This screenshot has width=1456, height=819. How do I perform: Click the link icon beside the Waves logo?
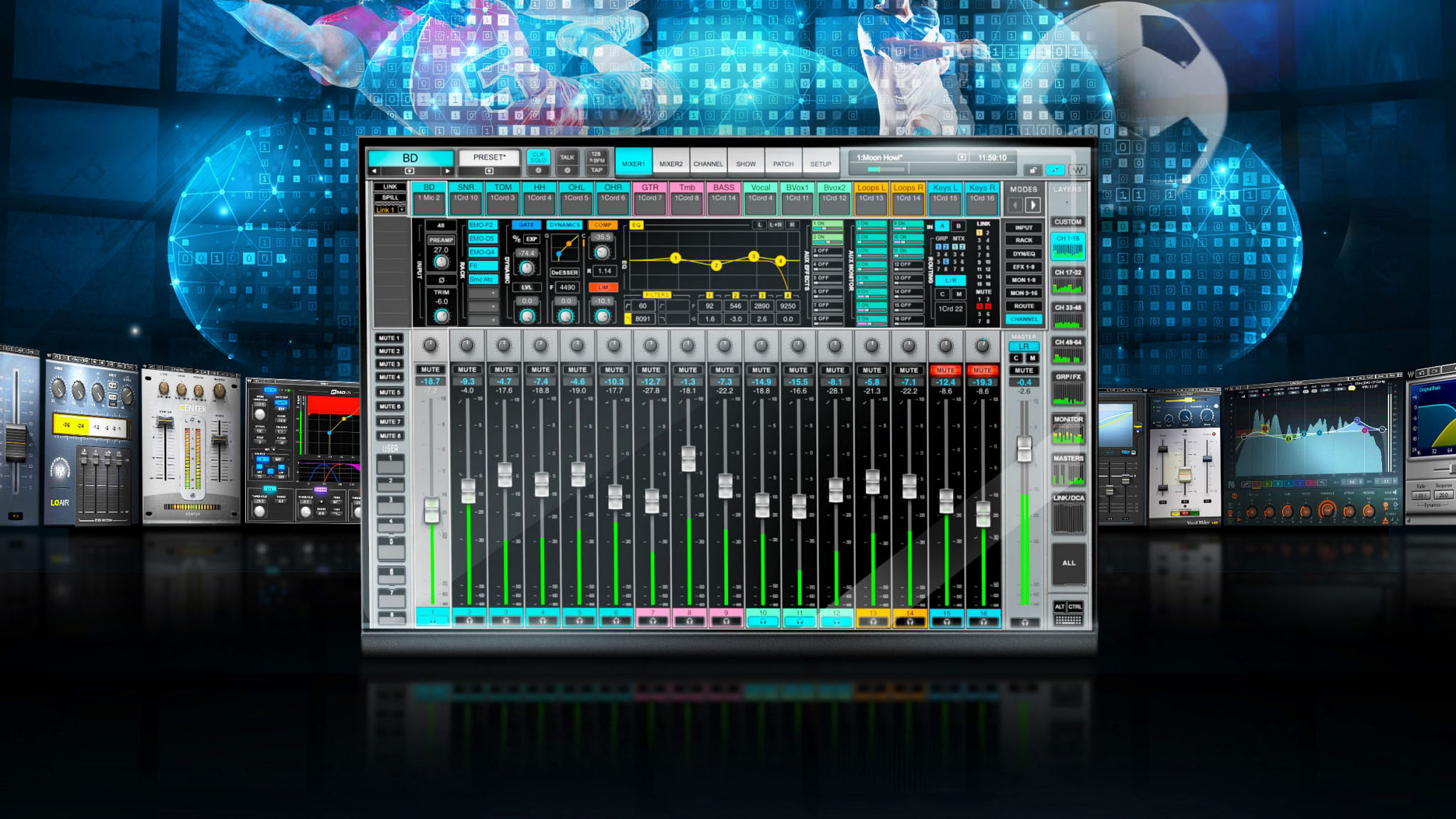pyautogui.click(x=1055, y=169)
